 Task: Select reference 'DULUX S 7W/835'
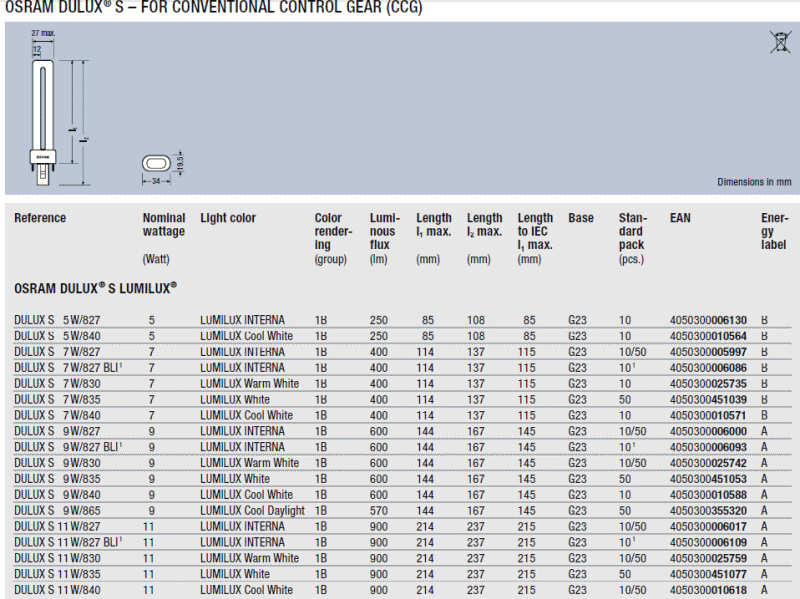coord(57,399)
